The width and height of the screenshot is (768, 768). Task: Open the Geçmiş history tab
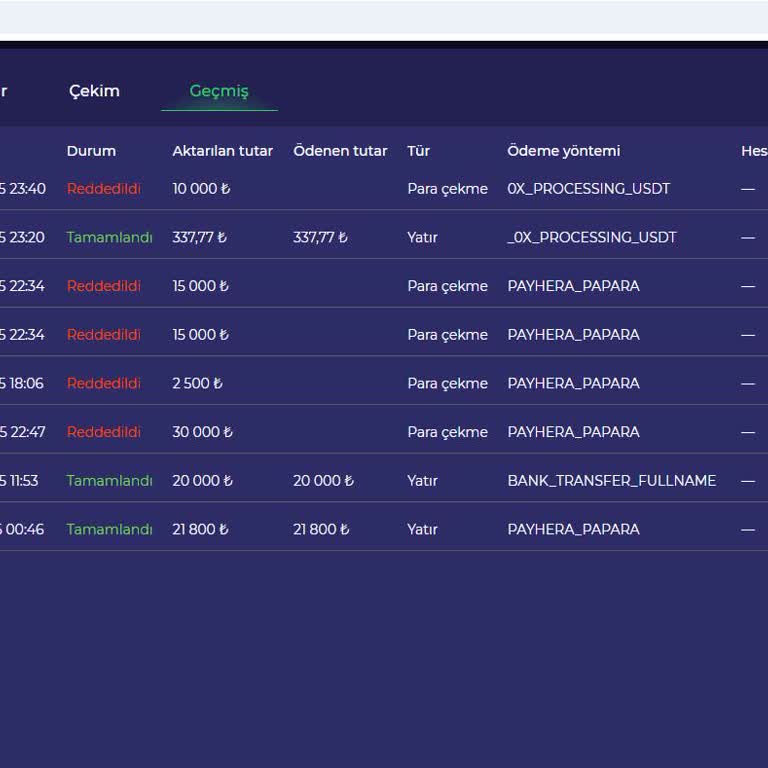click(219, 91)
